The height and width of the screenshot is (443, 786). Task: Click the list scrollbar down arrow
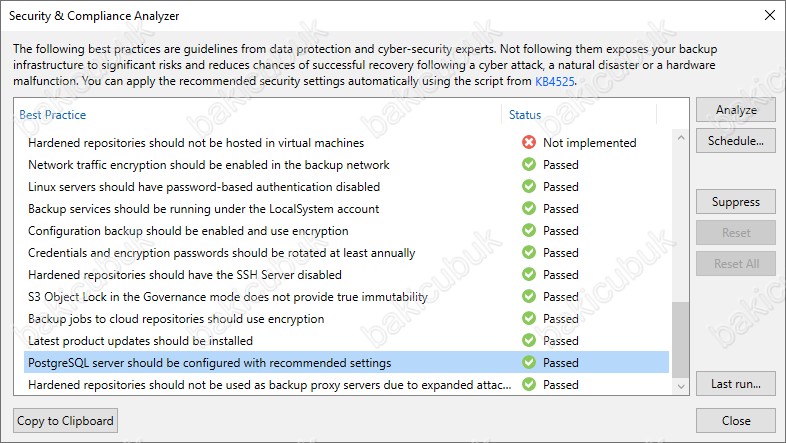[x=681, y=386]
